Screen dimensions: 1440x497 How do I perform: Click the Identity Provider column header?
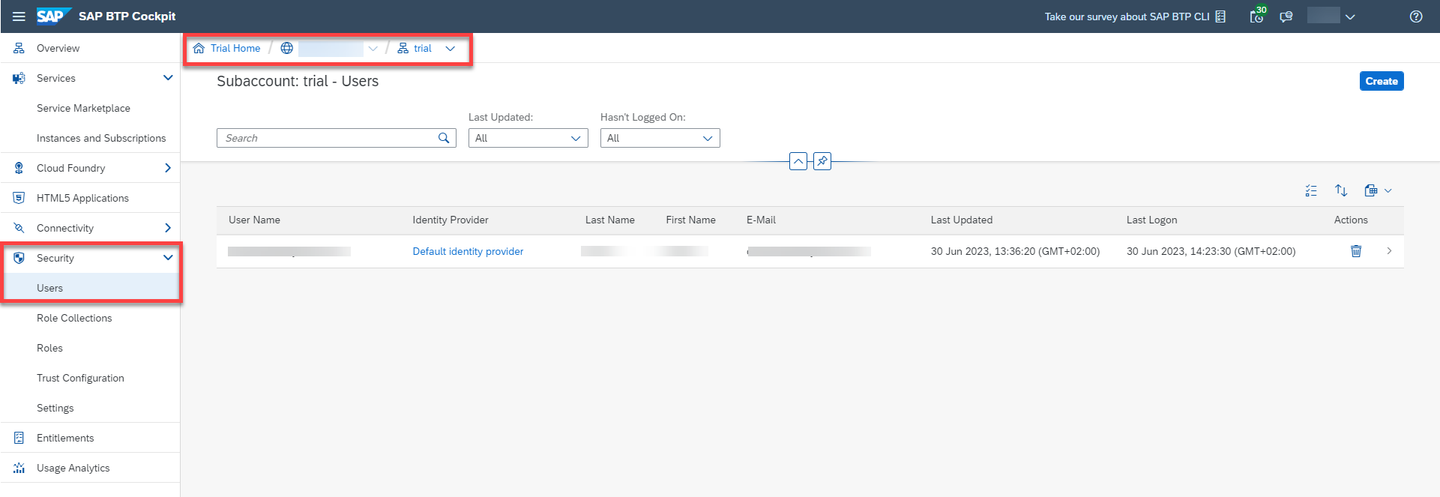tap(450, 220)
